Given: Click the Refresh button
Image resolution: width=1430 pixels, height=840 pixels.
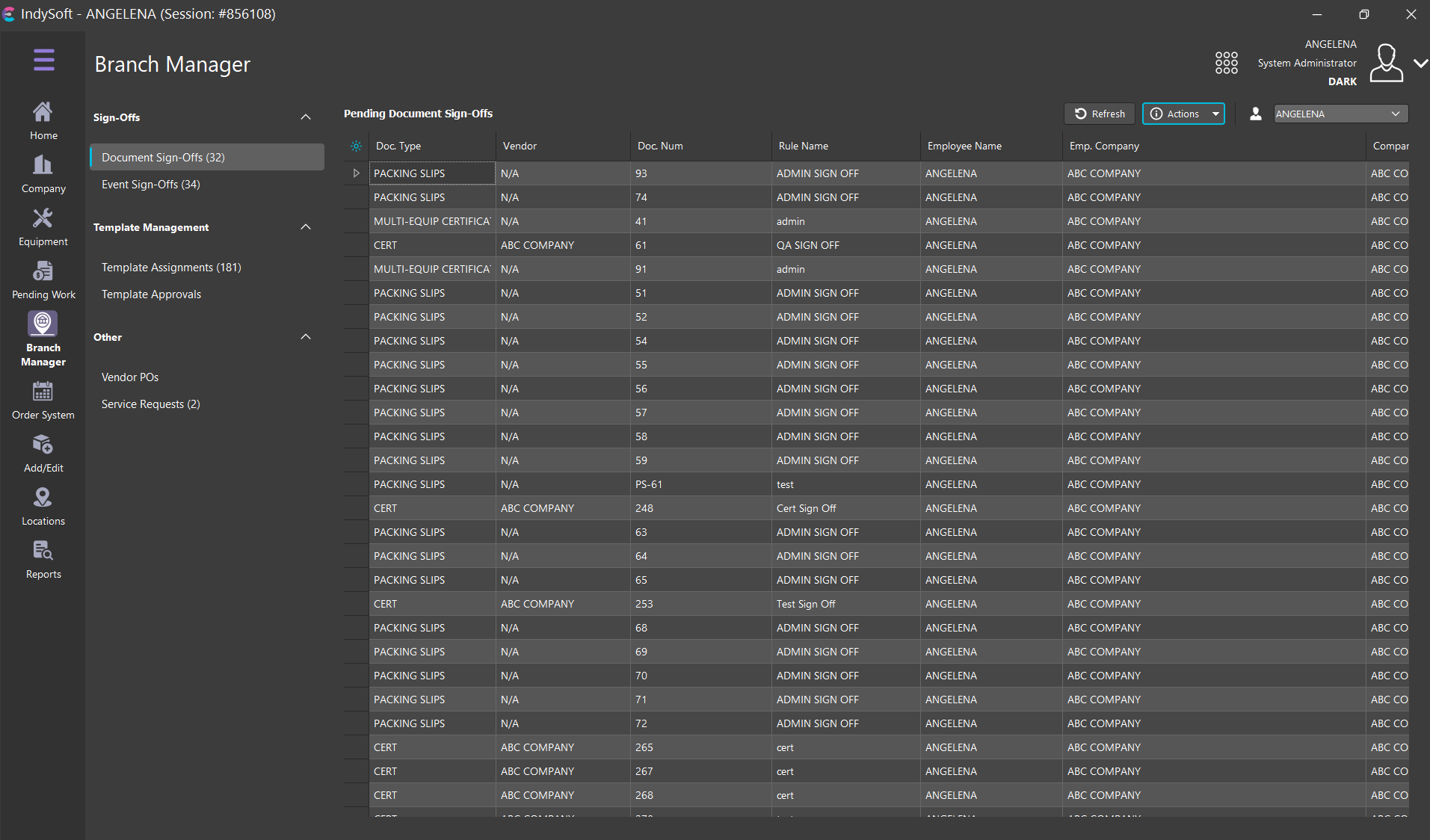Looking at the screenshot, I should (x=1099, y=114).
